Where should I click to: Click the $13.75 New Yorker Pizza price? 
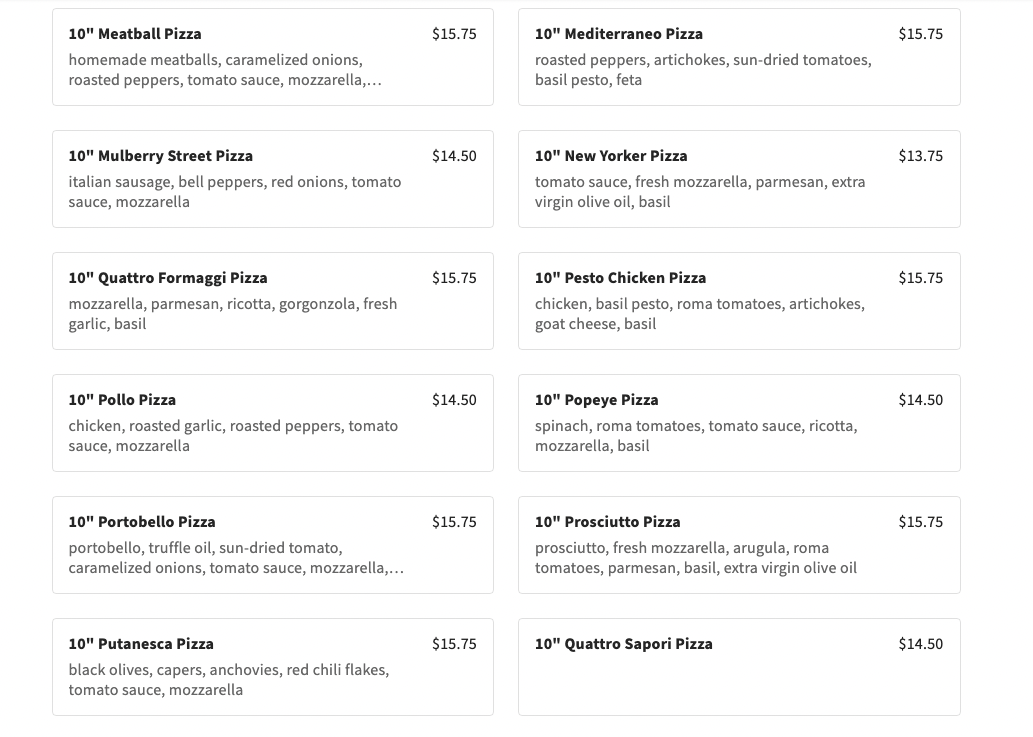click(x=920, y=156)
